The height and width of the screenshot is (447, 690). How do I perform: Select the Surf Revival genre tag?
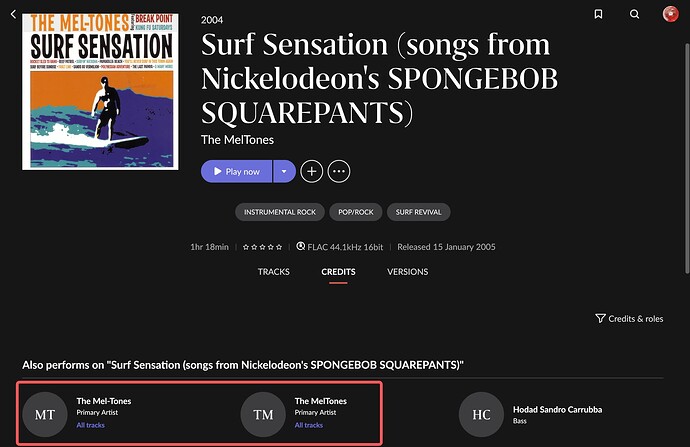(420, 212)
